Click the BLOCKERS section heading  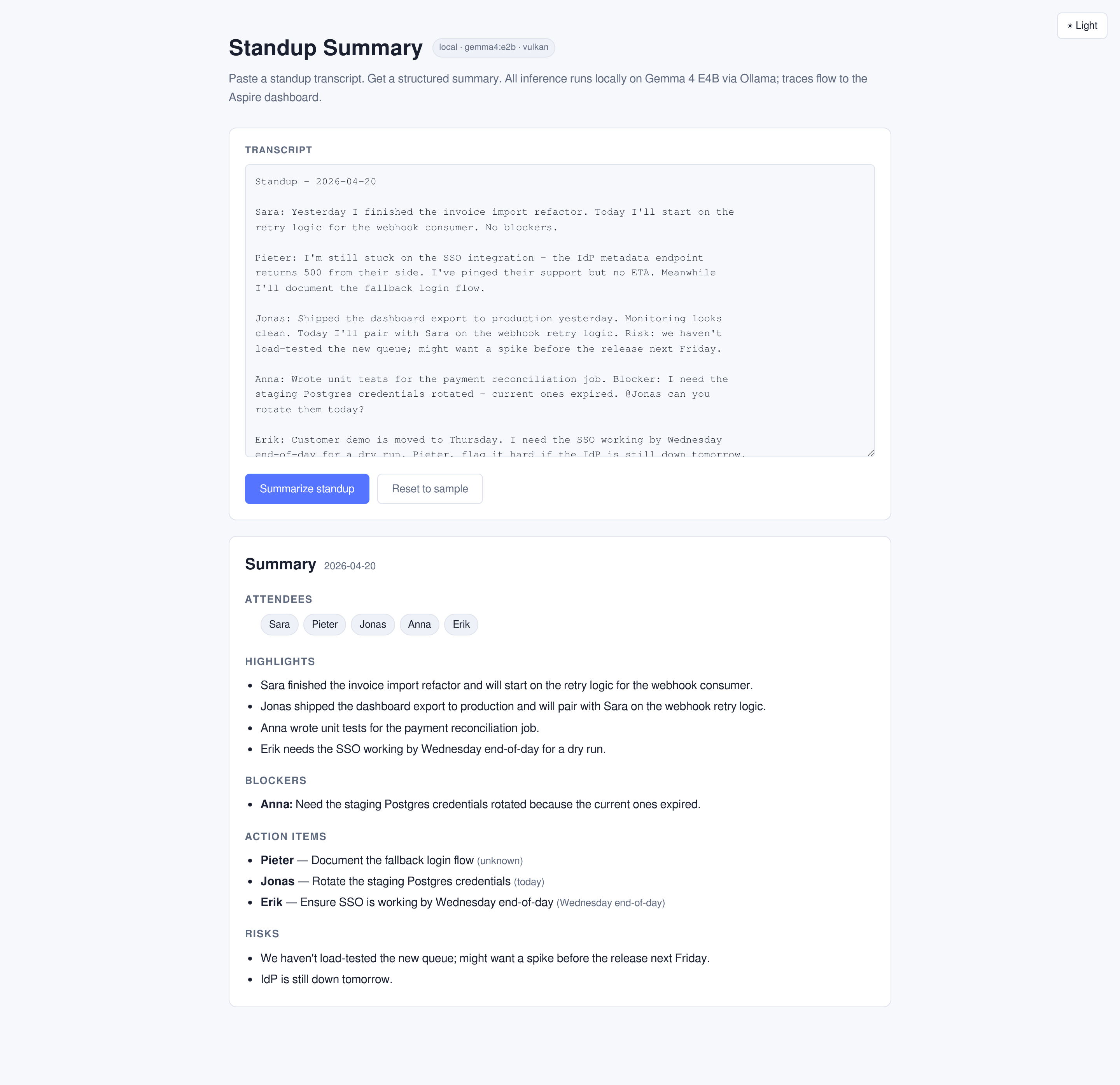click(275, 780)
